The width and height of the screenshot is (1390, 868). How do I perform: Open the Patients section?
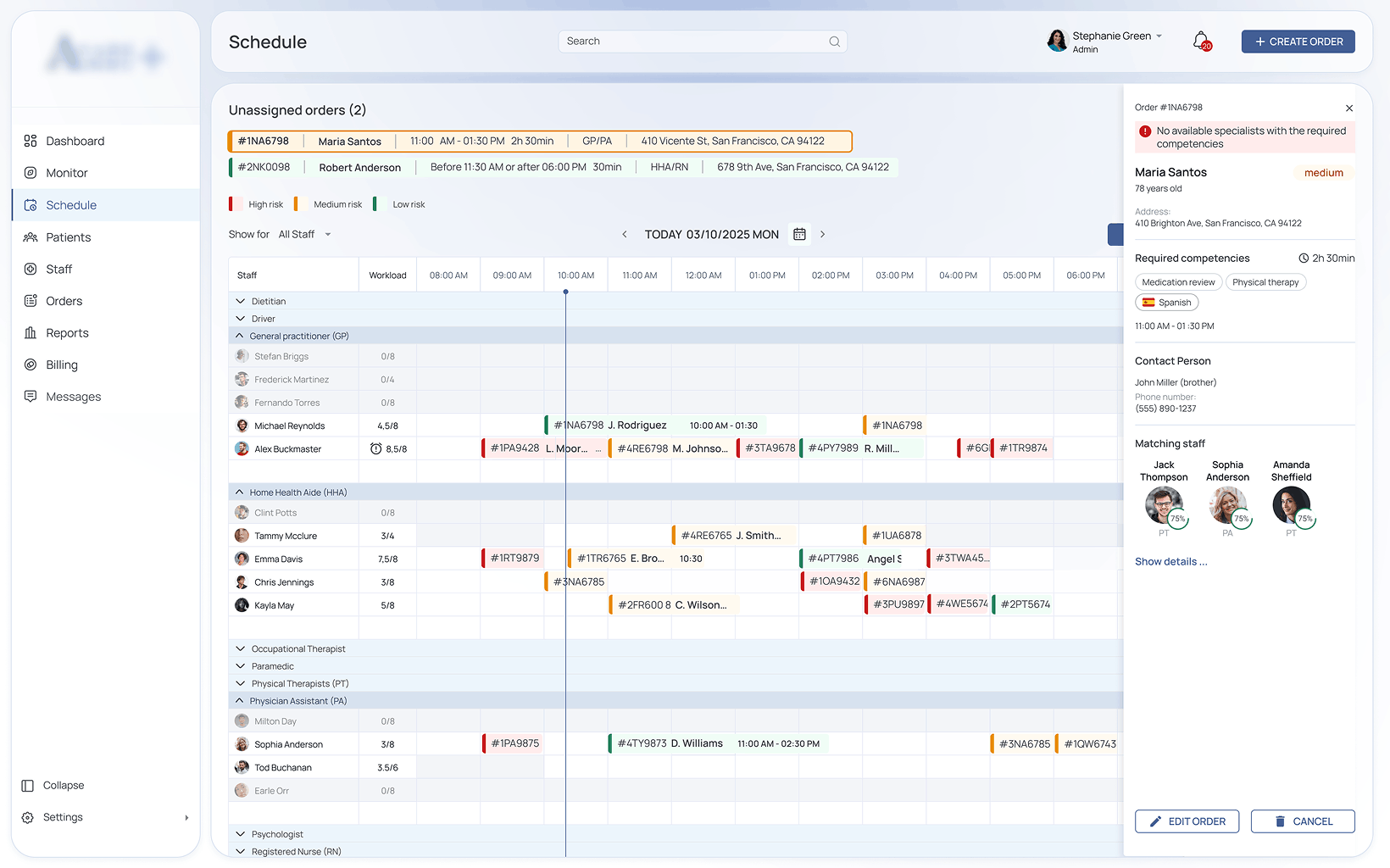click(x=67, y=237)
